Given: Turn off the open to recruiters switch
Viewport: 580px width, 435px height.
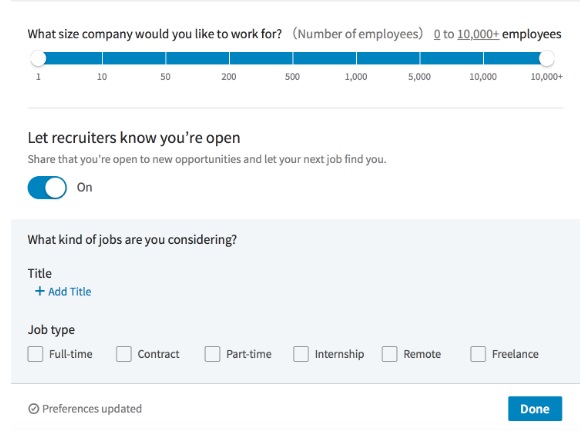Looking at the screenshot, I should pyautogui.click(x=47, y=188).
